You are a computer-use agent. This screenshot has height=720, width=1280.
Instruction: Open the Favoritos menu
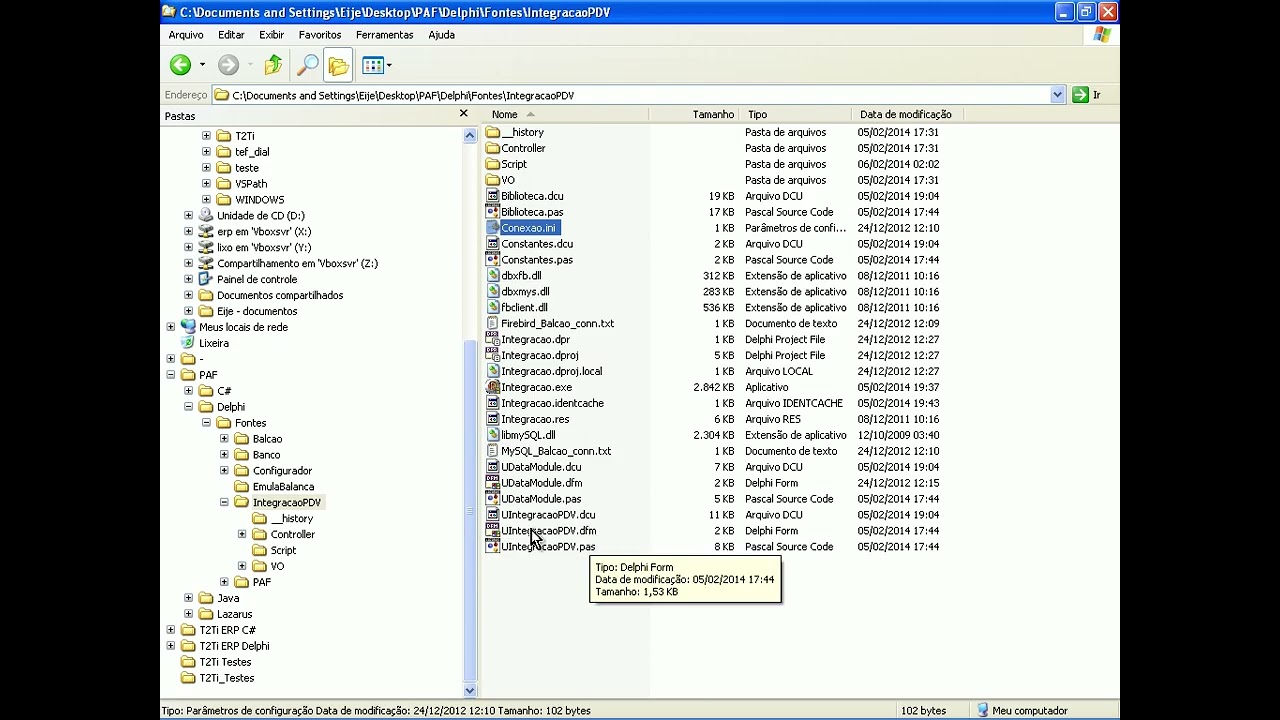(320, 35)
